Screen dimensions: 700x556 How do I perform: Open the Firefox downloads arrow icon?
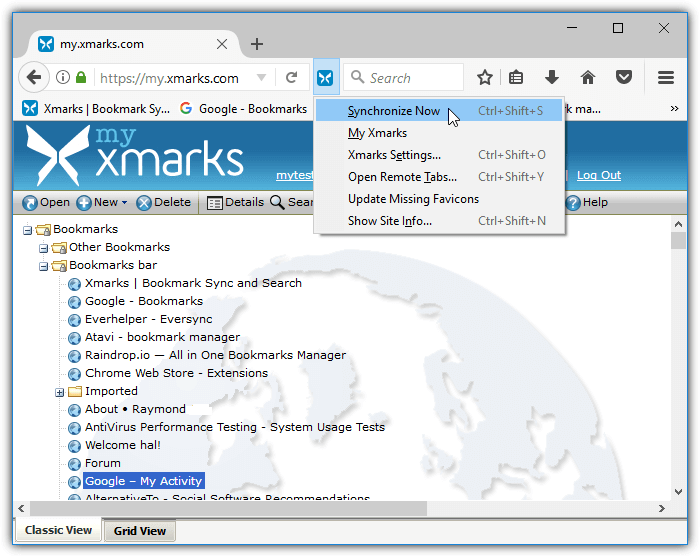click(551, 78)
